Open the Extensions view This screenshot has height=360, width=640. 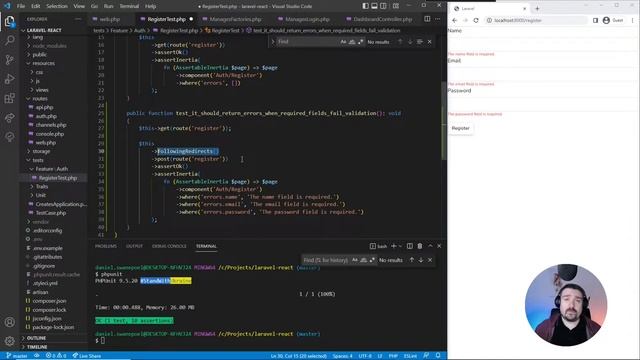[9, 98]
